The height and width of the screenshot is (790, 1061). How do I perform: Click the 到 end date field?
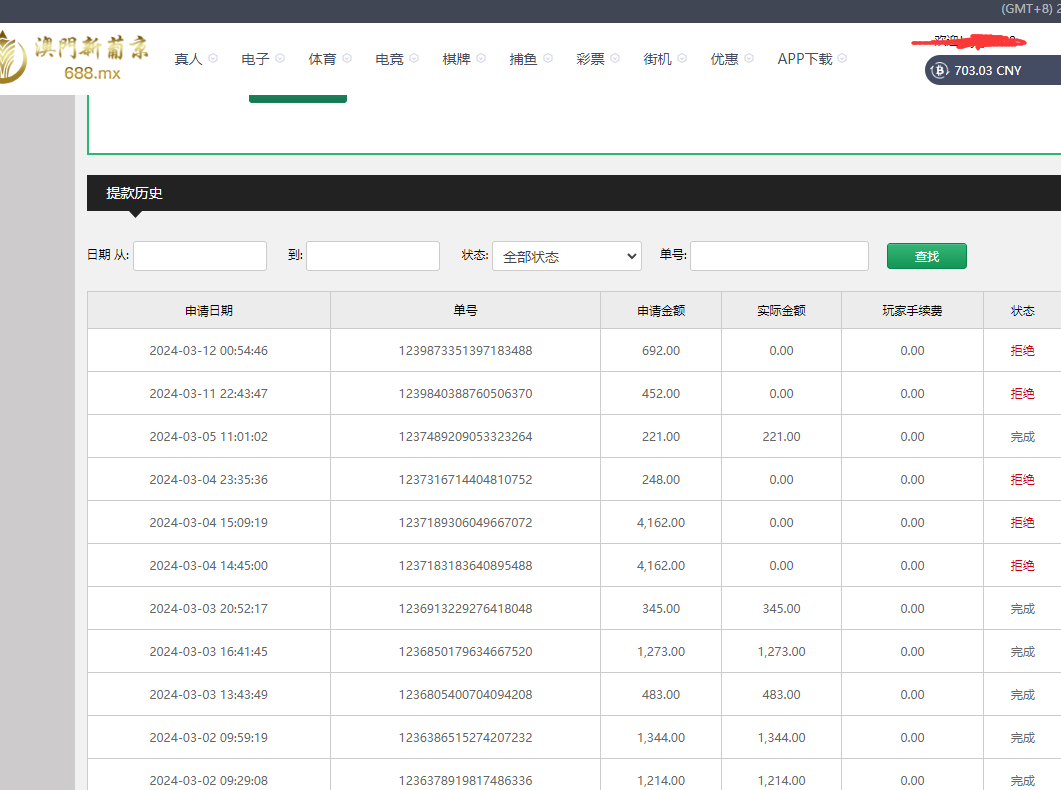(x=373, y=256)
